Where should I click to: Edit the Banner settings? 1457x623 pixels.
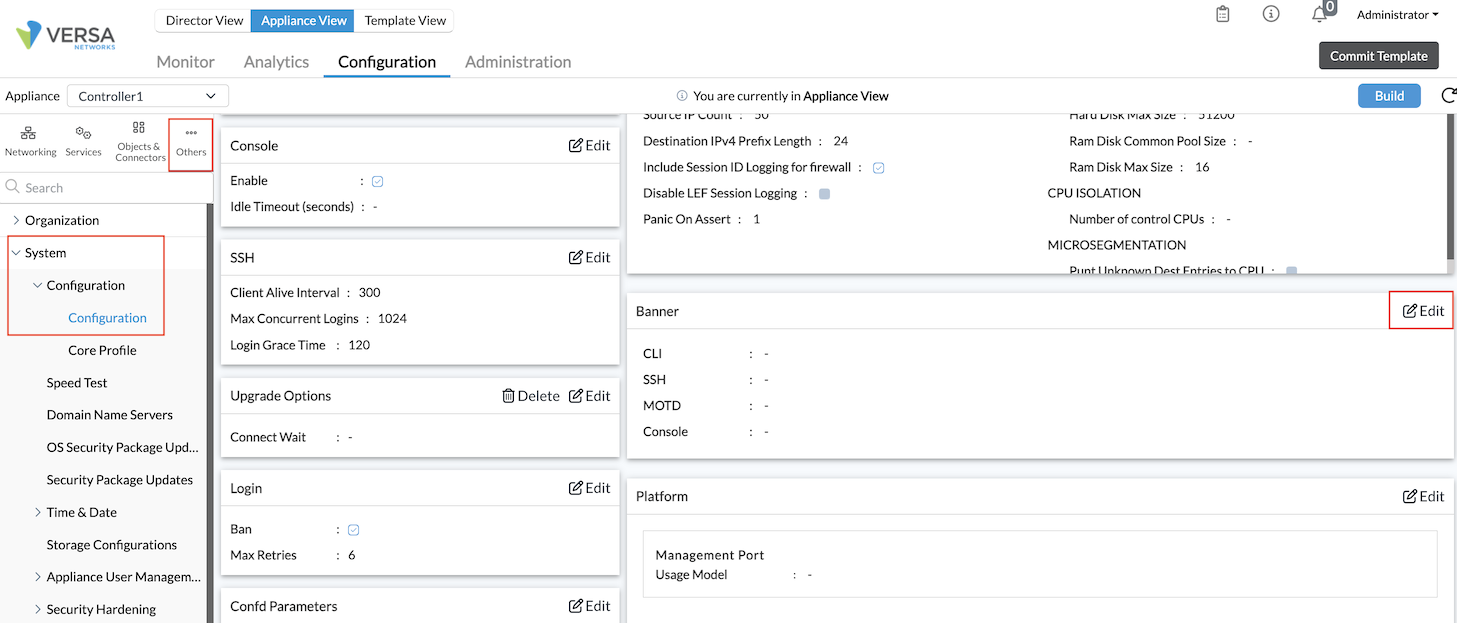tap(1421, 310)
